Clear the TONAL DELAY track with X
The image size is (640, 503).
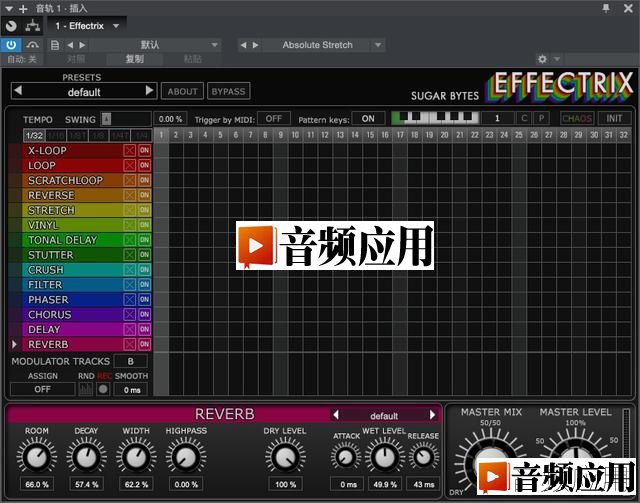click(x=129, y=240)
